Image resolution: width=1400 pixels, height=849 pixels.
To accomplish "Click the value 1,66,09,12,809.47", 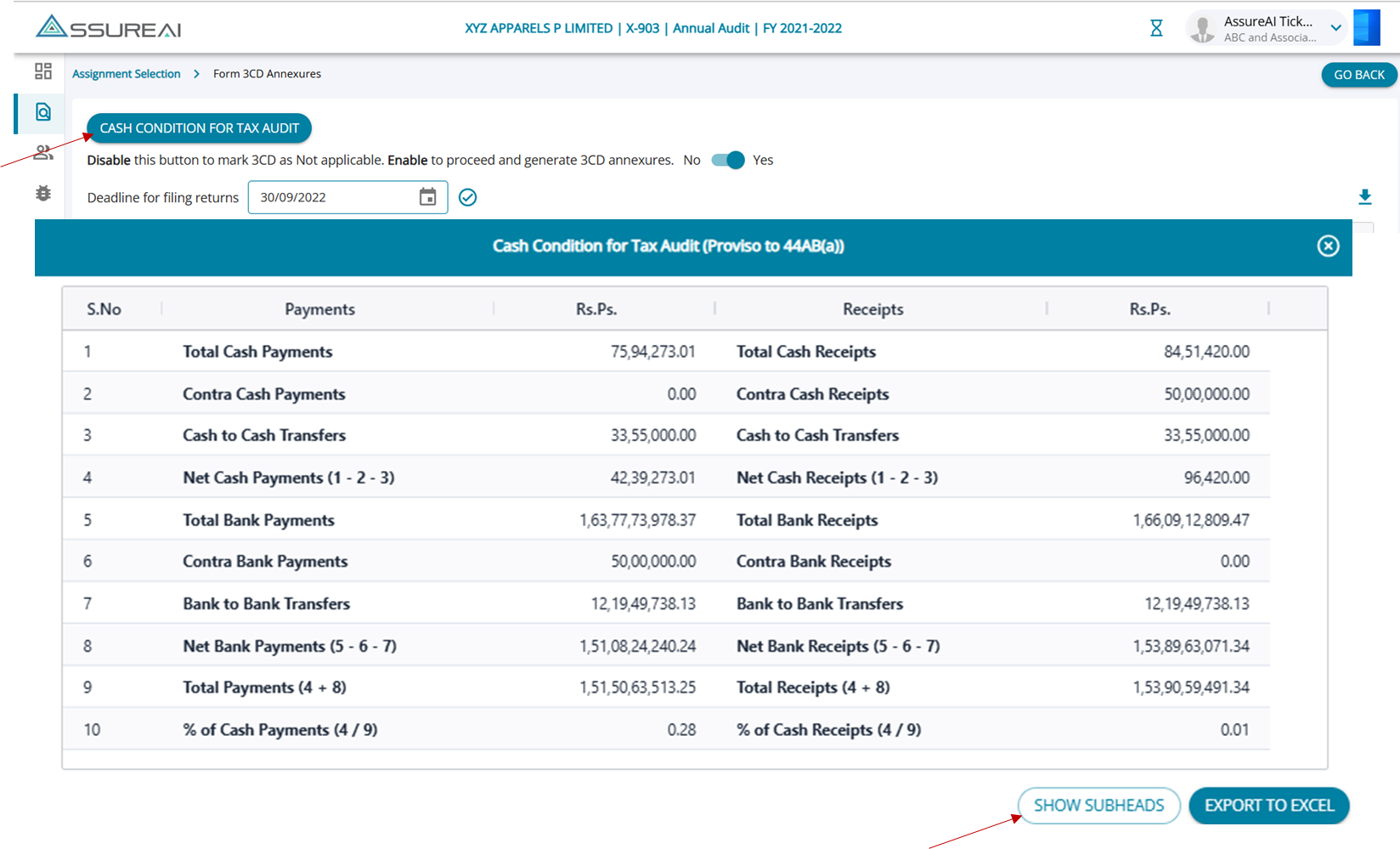I will (x=1191, y=520).
